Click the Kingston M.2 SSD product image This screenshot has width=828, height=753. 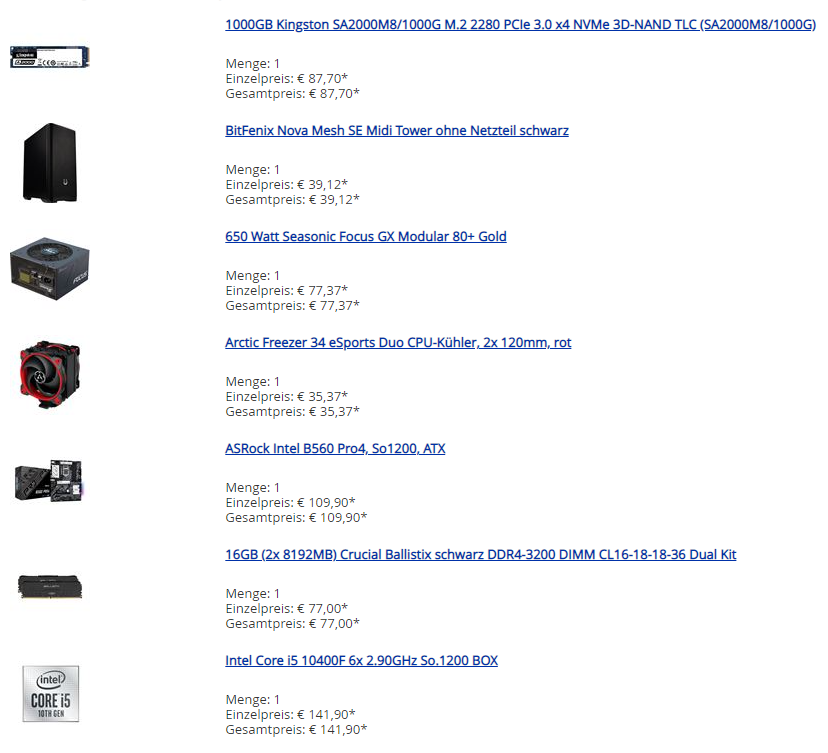pyautogui.click(x=50, y=57)
